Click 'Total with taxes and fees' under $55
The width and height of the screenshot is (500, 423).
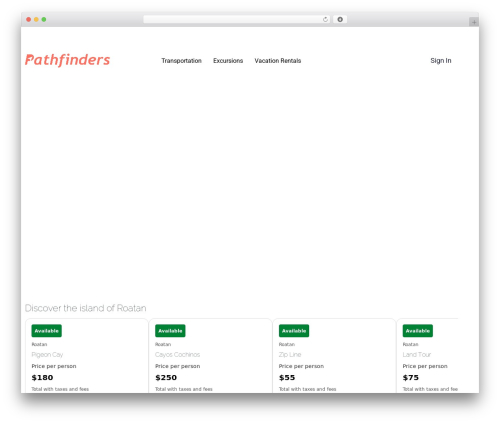pos(308,389)
